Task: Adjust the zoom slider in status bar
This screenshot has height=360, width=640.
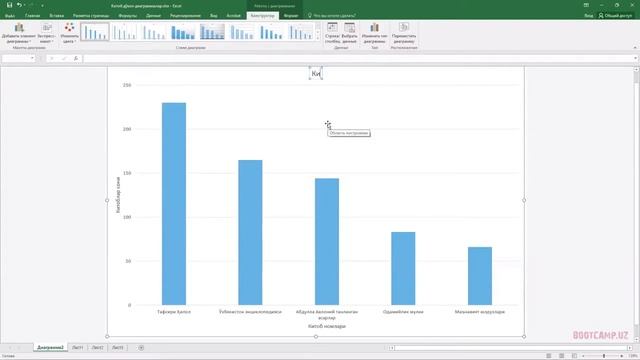Action: pos(603,356)
